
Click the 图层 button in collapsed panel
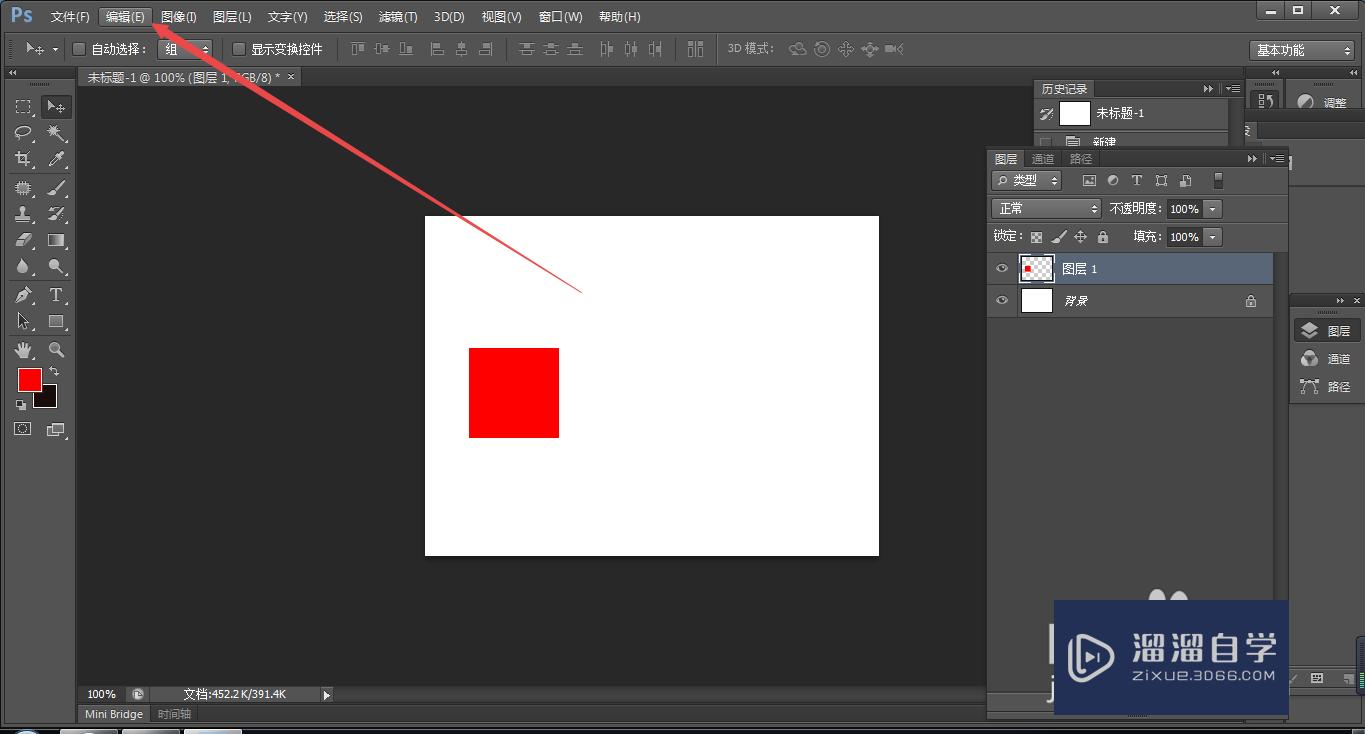point(1326,331)
